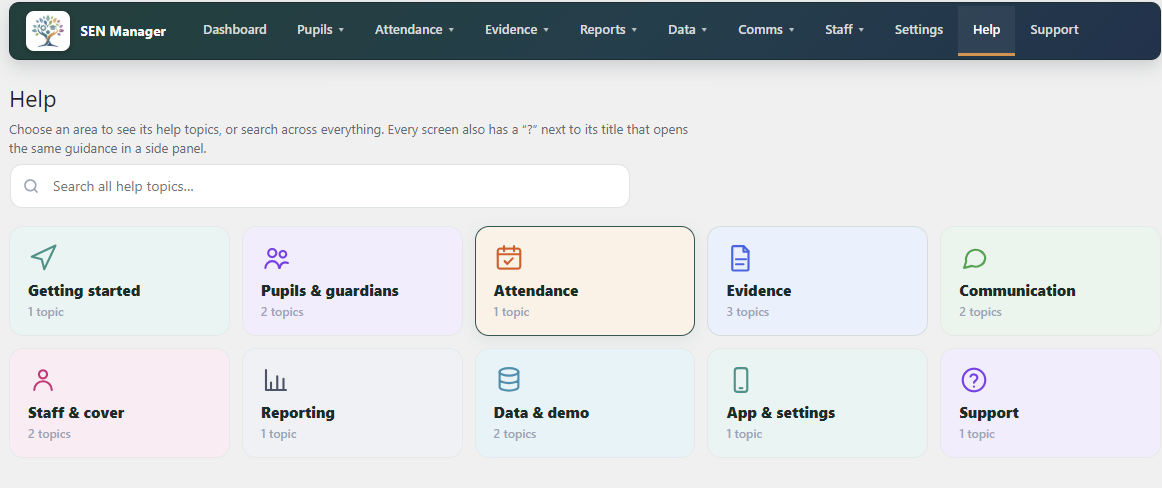Click the document icon on Evidence card
The height and width of the screenshot is (488, 1162).
tap(740, 258)
